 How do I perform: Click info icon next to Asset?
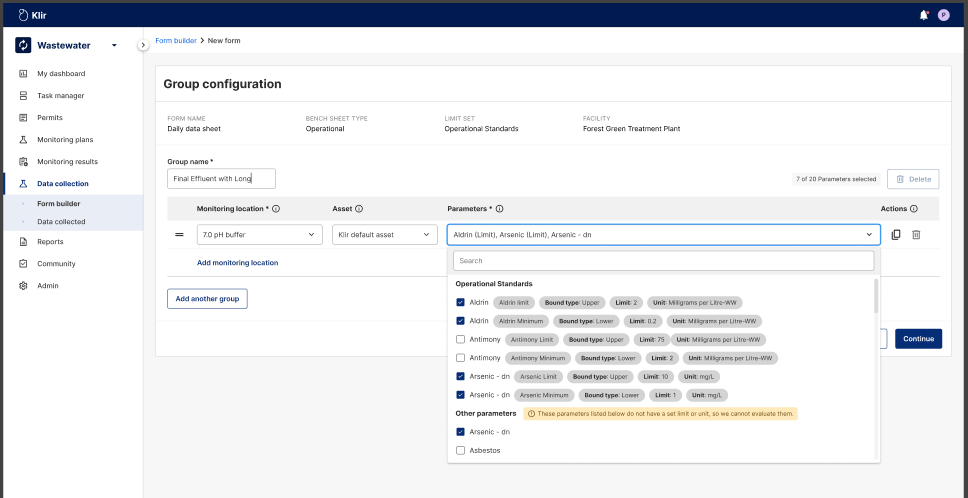pos(359,209)
